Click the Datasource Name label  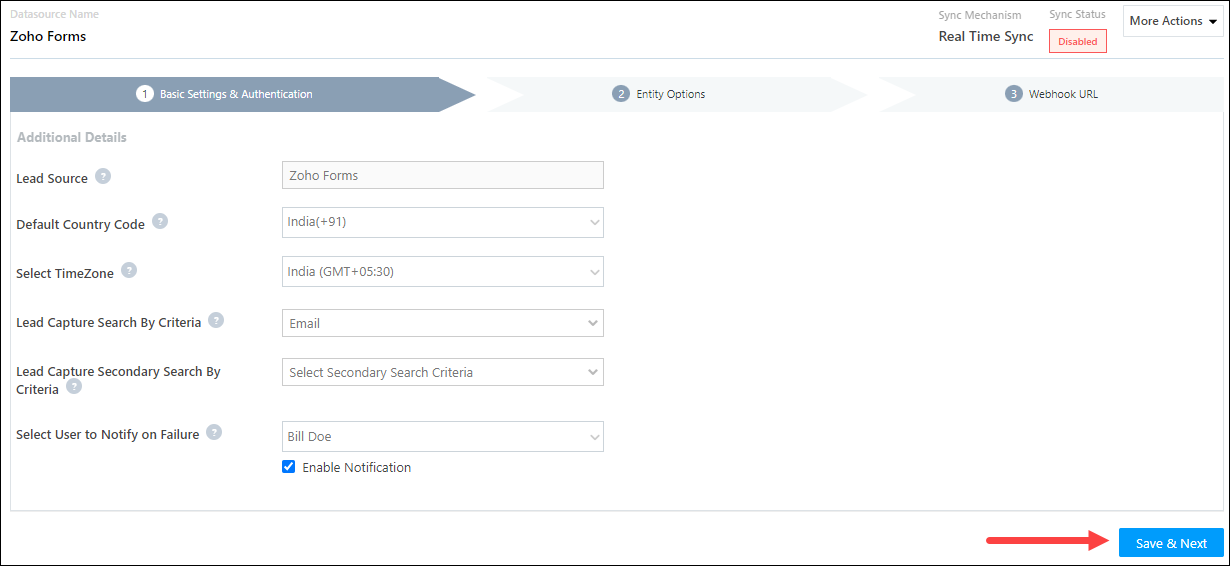click(x=54, y=14)
